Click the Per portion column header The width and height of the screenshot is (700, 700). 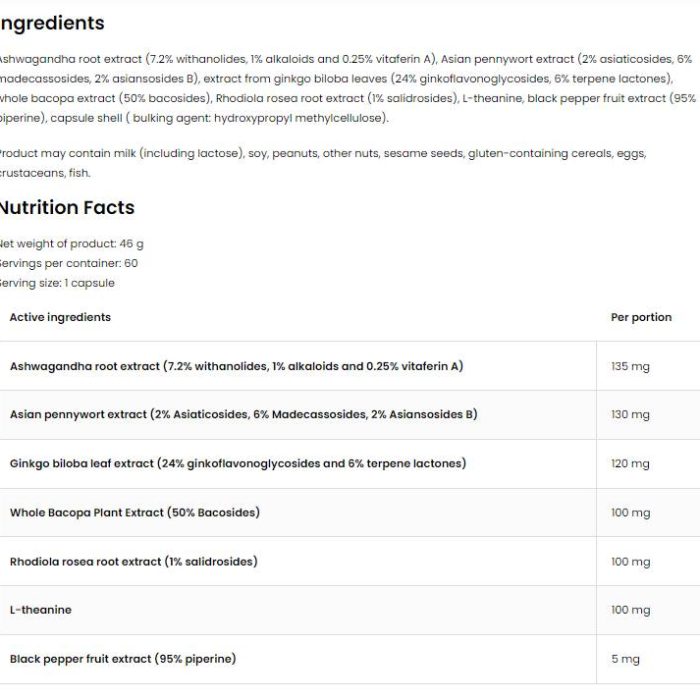click(641, 317)
